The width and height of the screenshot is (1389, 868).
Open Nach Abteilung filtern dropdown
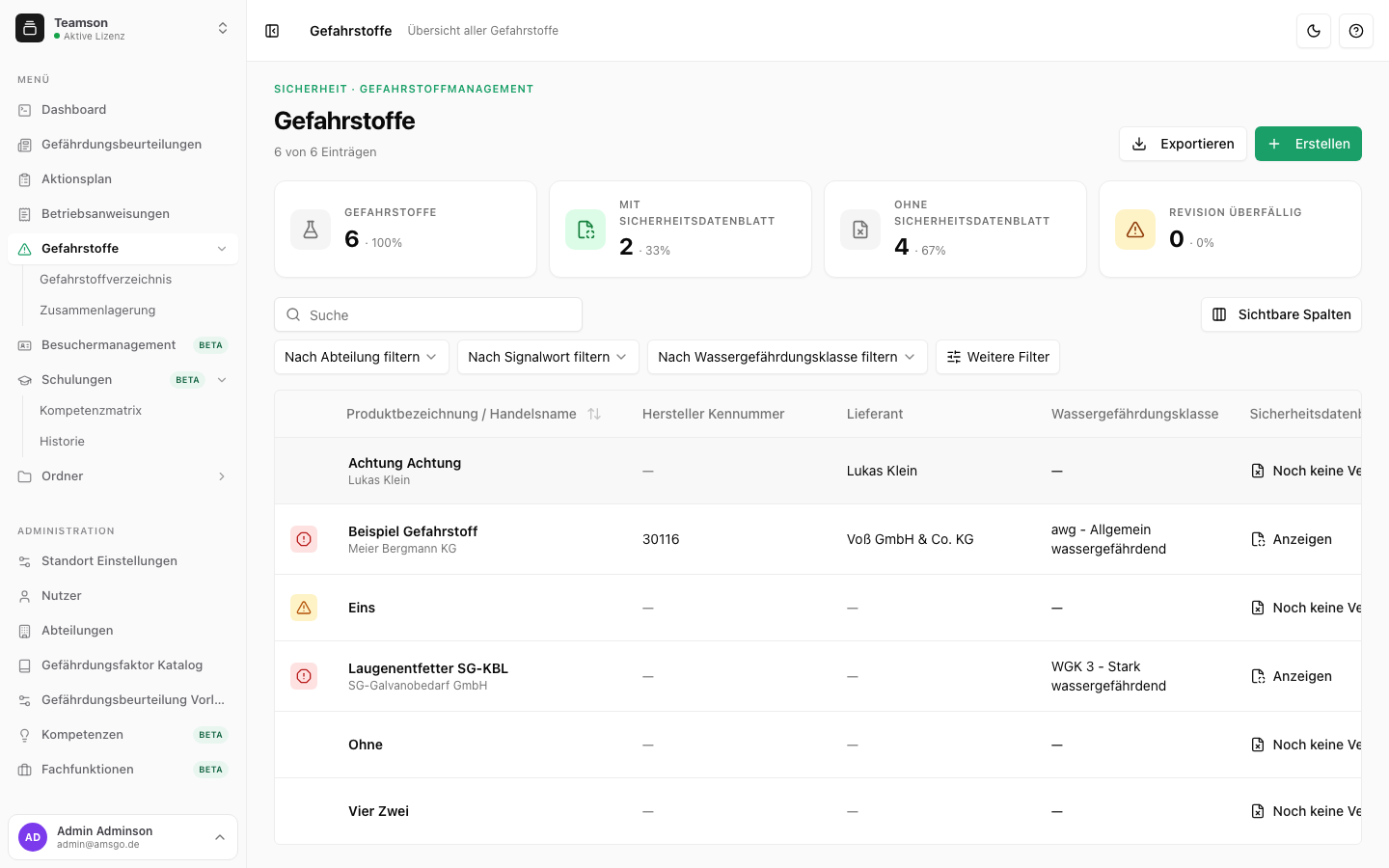click(362, 357)
